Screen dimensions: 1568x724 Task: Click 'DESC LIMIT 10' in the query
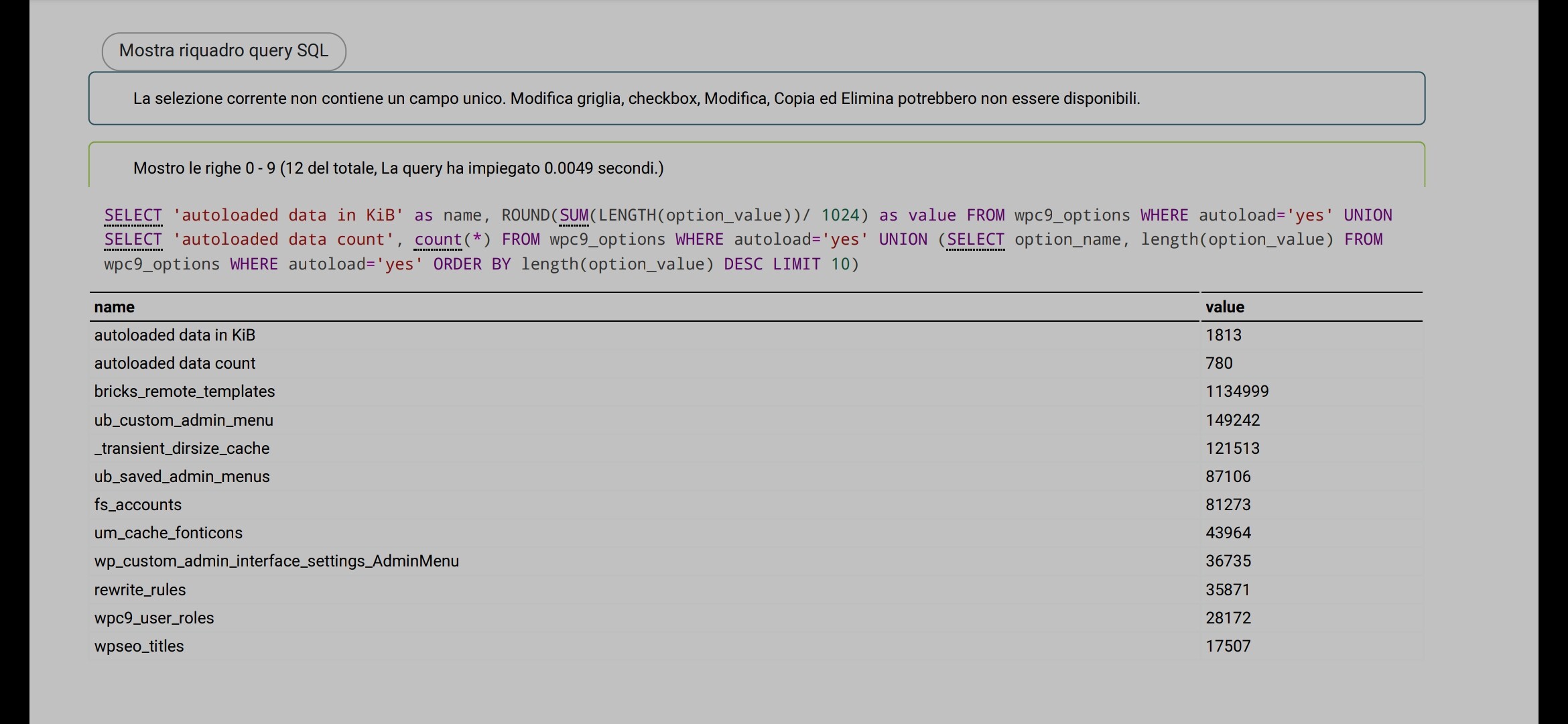[787, 264]
